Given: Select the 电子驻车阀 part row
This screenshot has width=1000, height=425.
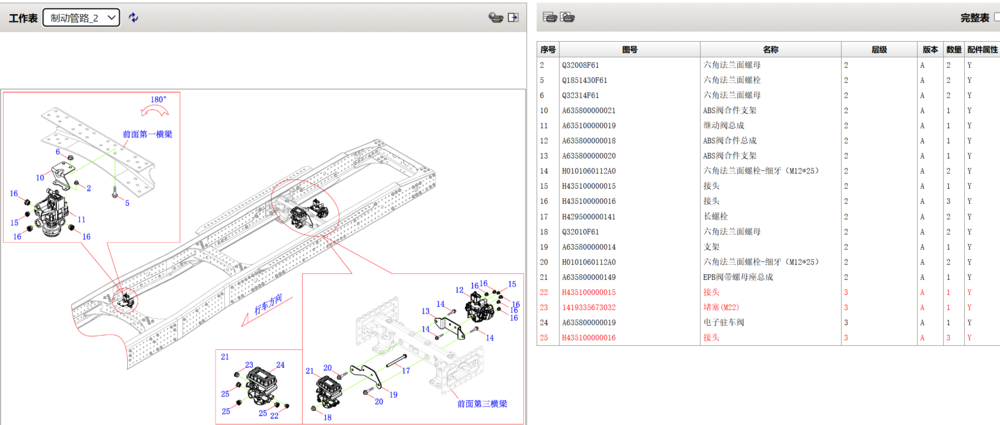Looking at the screenshot, I should [723, 322].
